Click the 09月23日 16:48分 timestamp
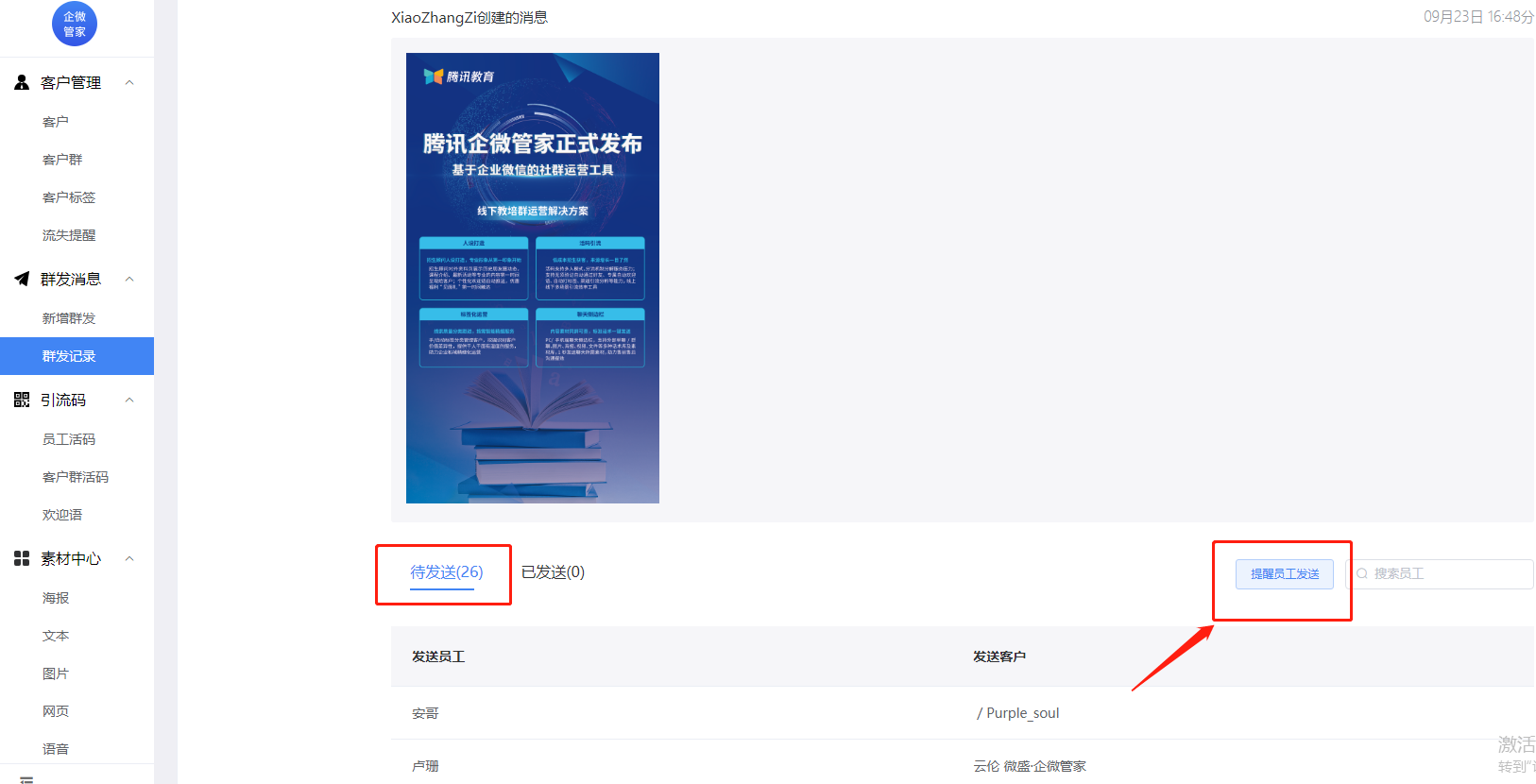Image resolution: width=1536 pixels, height=784 pixels. (1478, 17)
